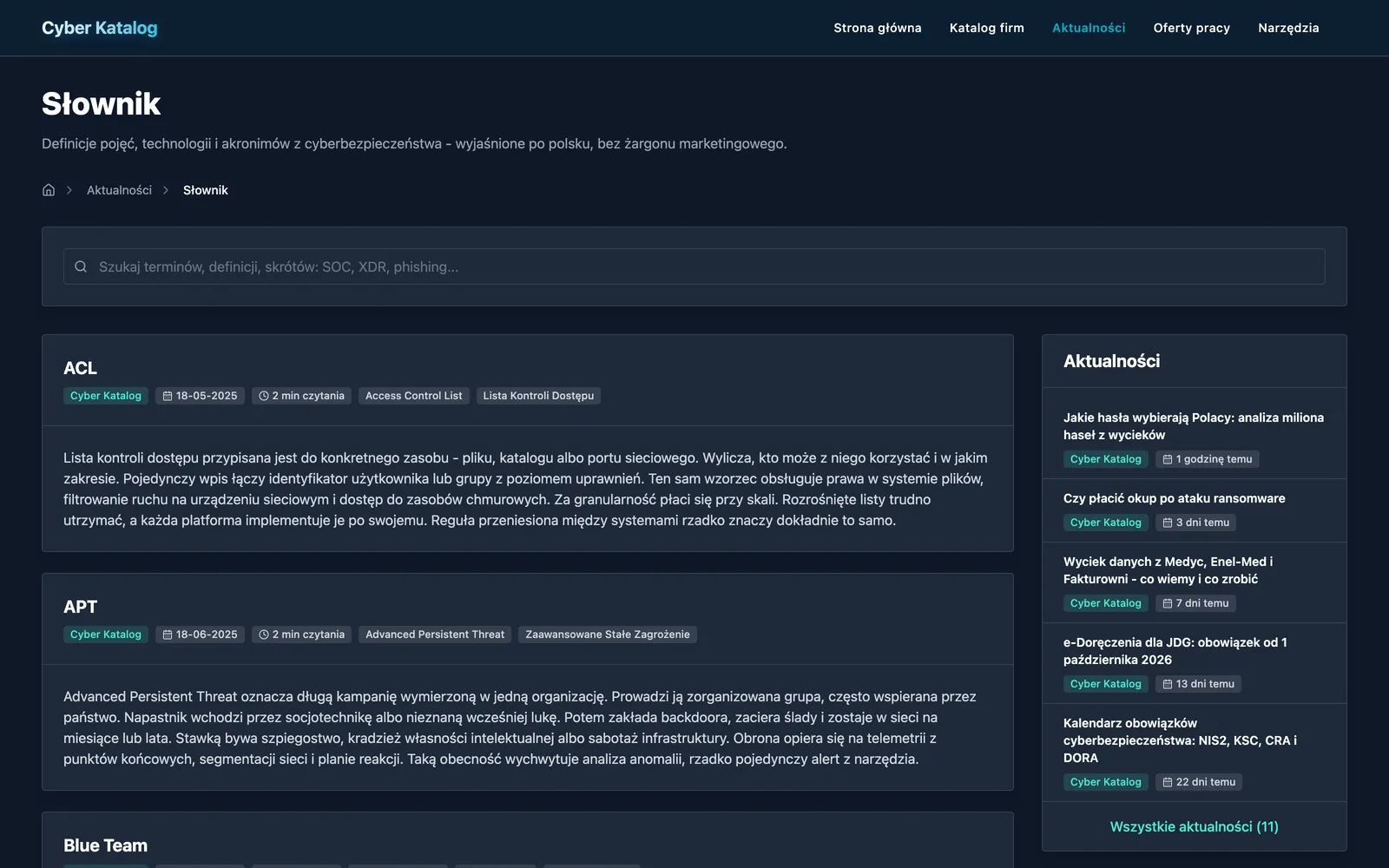The height and width of the screenshot is (868, 1389).
Task: Click the calendar icon next to 18-05-2025
Action: click(168, 396)
